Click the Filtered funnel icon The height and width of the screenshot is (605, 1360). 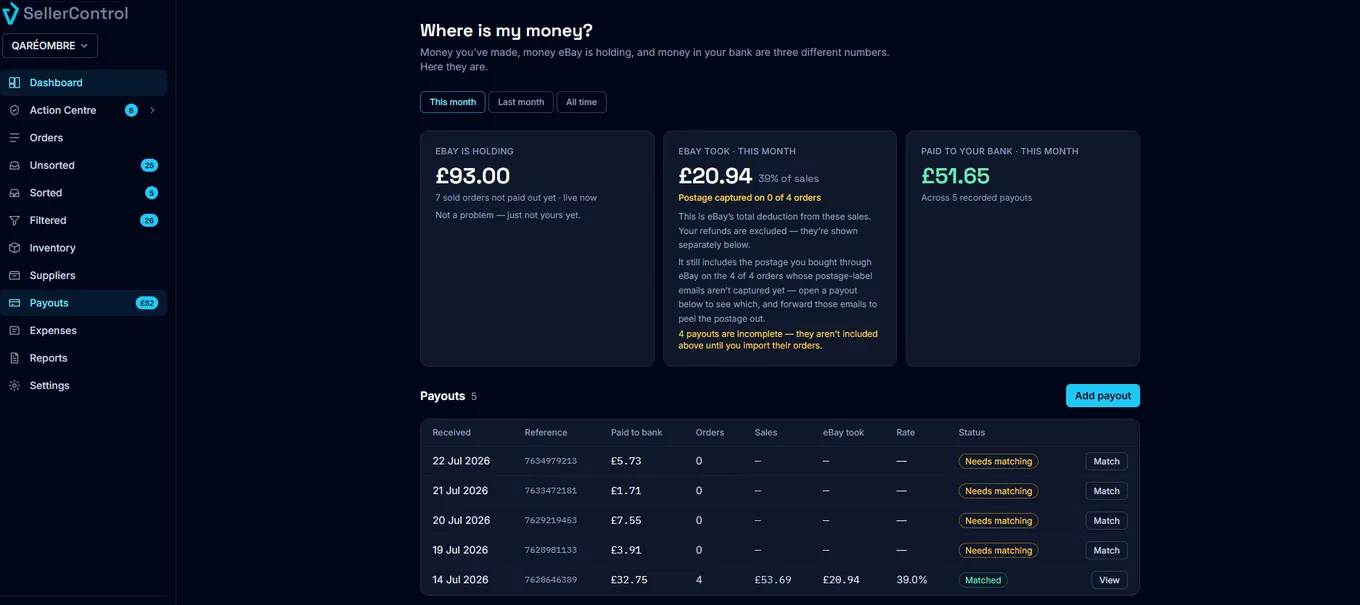point(14,220)
